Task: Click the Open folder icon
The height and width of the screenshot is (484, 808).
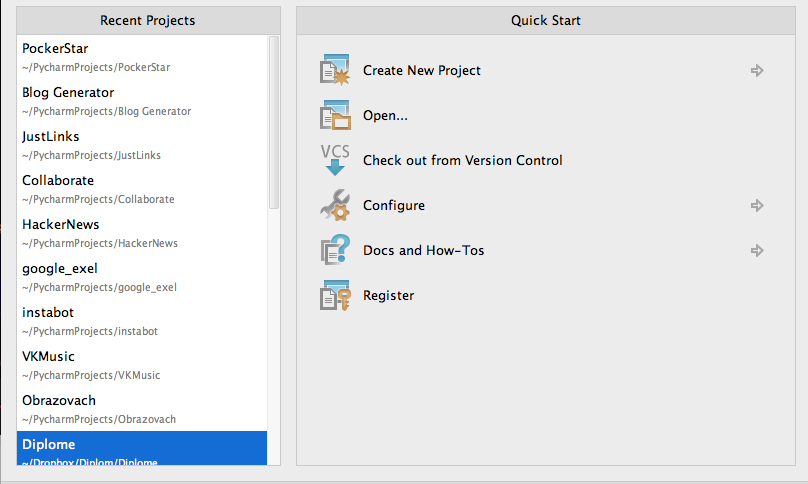Action: point(335,115)
